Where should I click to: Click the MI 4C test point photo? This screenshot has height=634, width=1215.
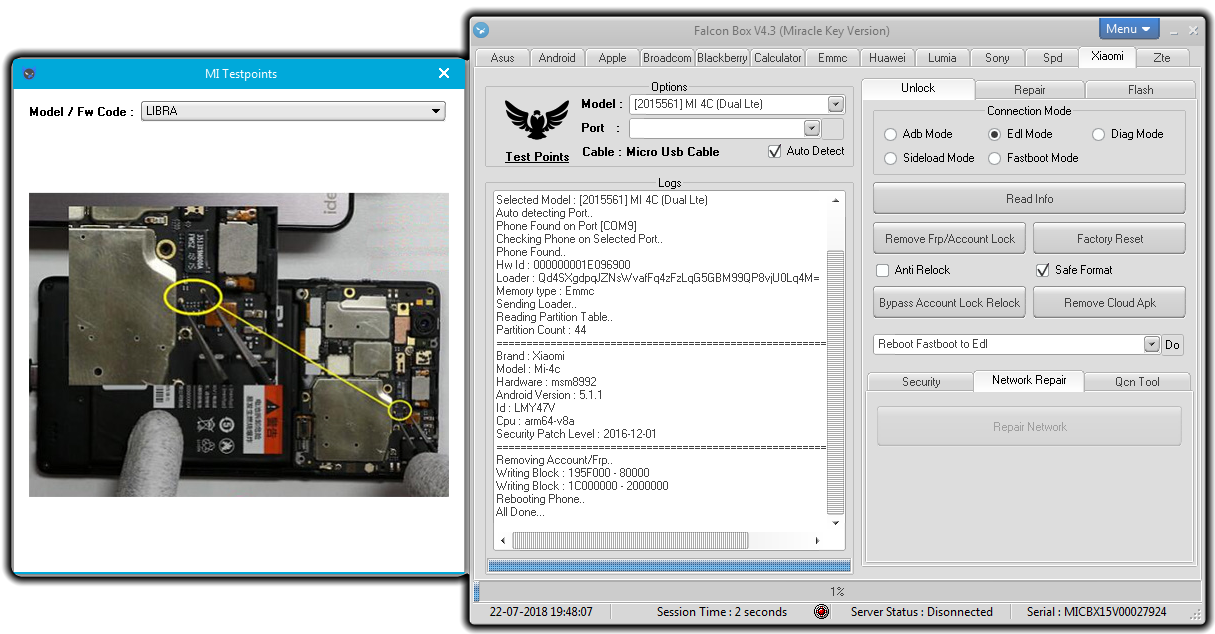[x=238, y=345]
